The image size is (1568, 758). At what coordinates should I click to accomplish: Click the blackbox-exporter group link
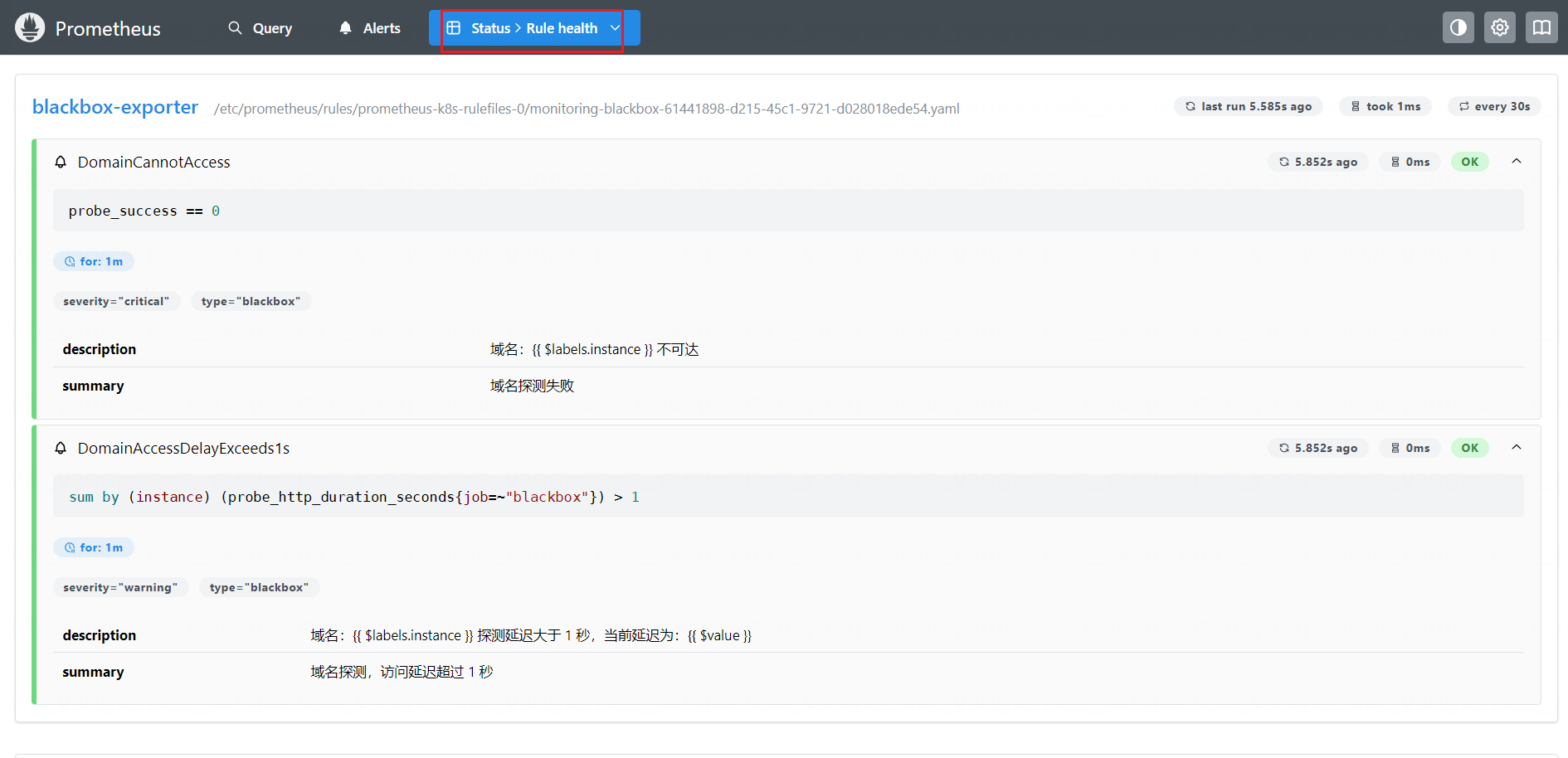tap(115, 107)
